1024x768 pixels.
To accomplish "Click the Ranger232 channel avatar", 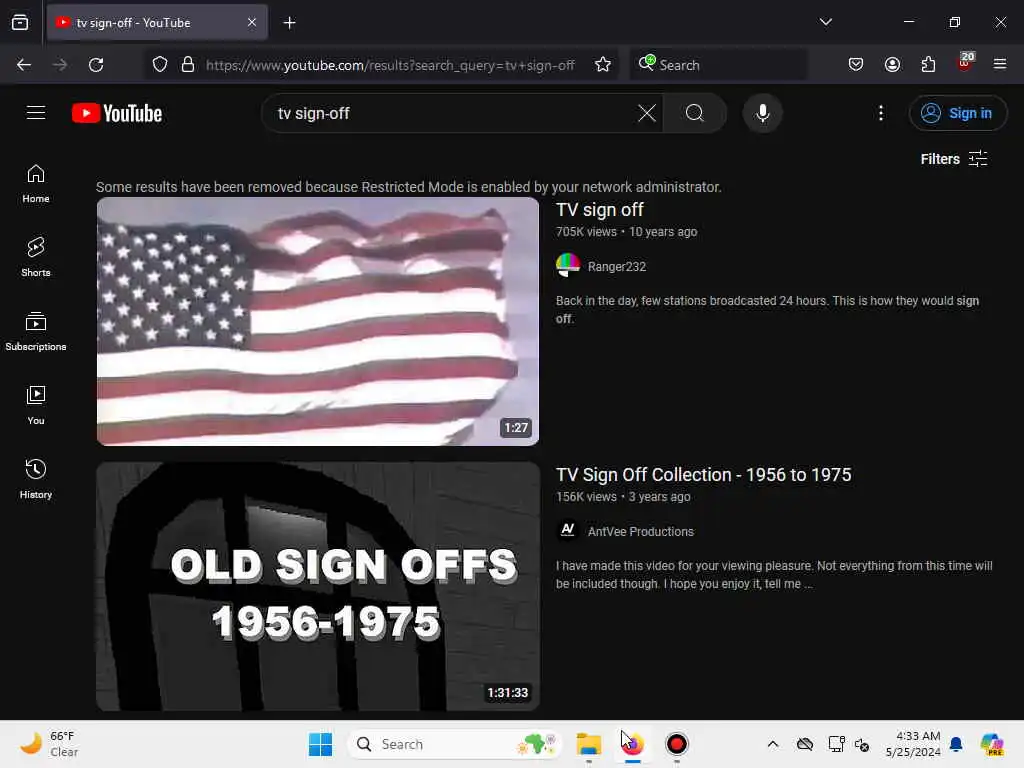I will tap(568, 265).
